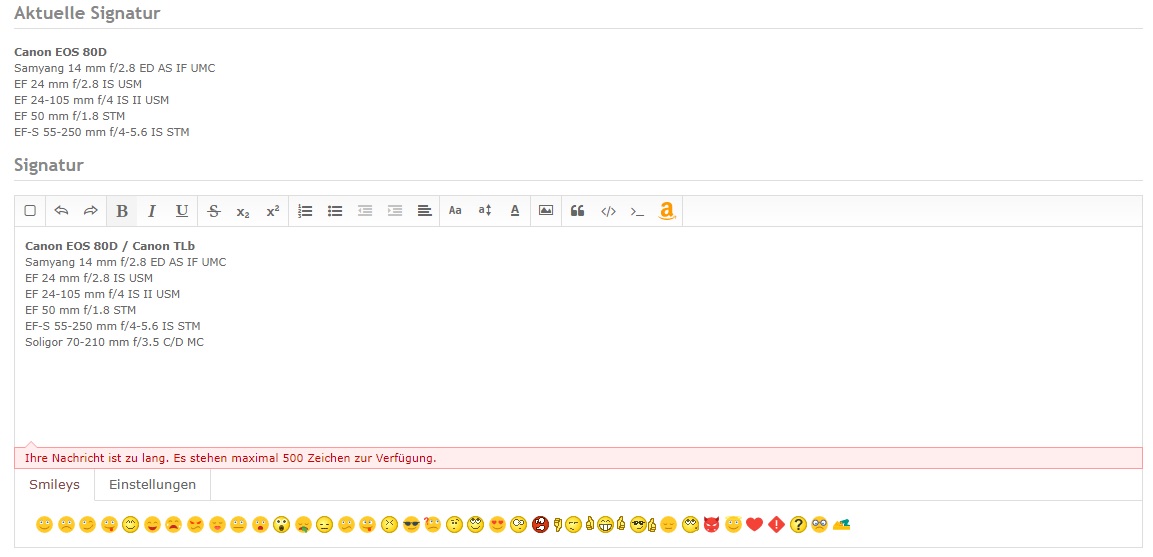Screen dimensions: 1153x557
Task: Increase the indent
Action: tap(395, 211)
